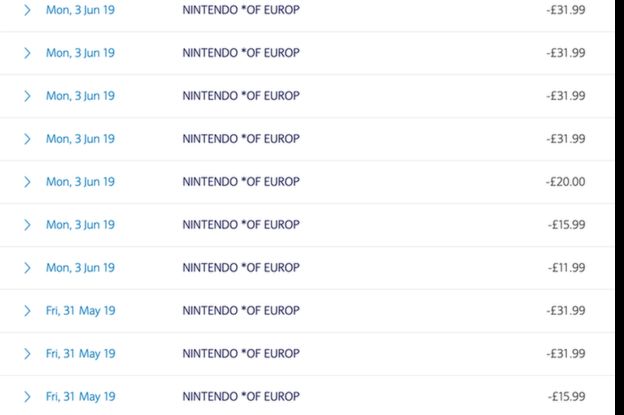624x415 pixels.
Task: Open date link of the -£20.00 transaction
Action: [80, 182]
